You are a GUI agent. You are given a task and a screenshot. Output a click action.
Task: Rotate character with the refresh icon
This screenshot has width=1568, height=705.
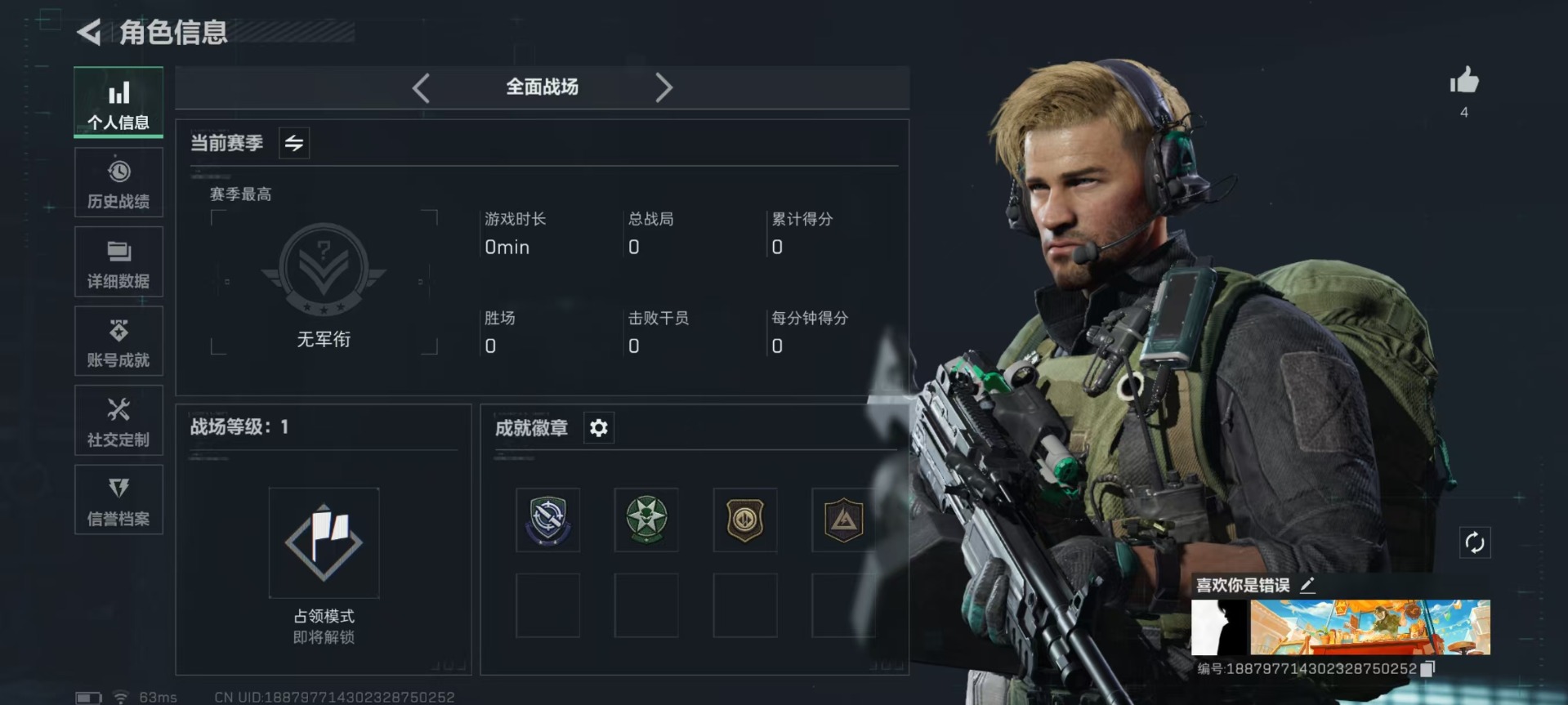coord(1475,542)
